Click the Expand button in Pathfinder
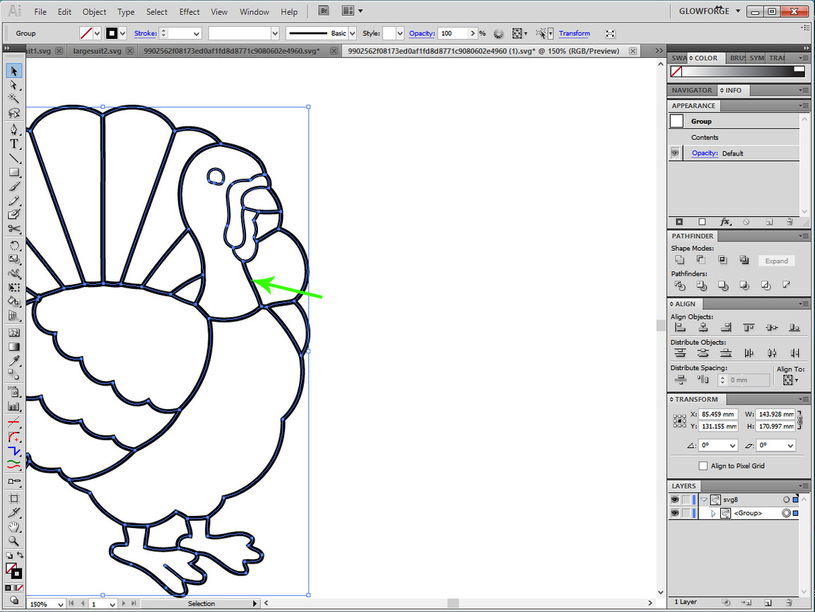This screenshot has width=815, height=612. [777, 260]
